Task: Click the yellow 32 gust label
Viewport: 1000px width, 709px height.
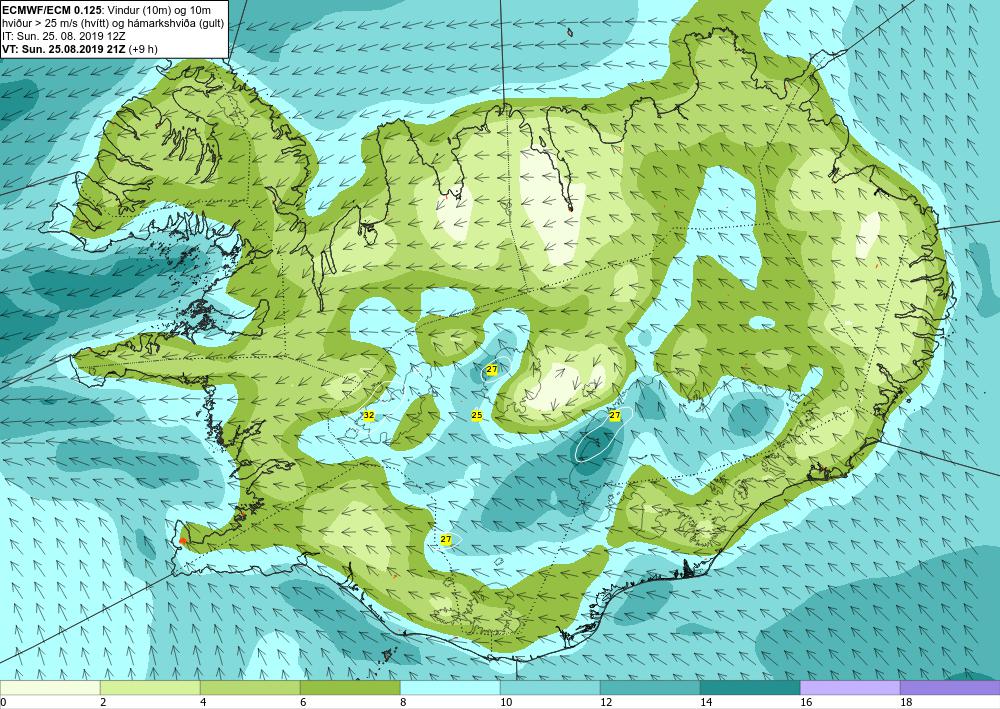Action: pos(369,416)
